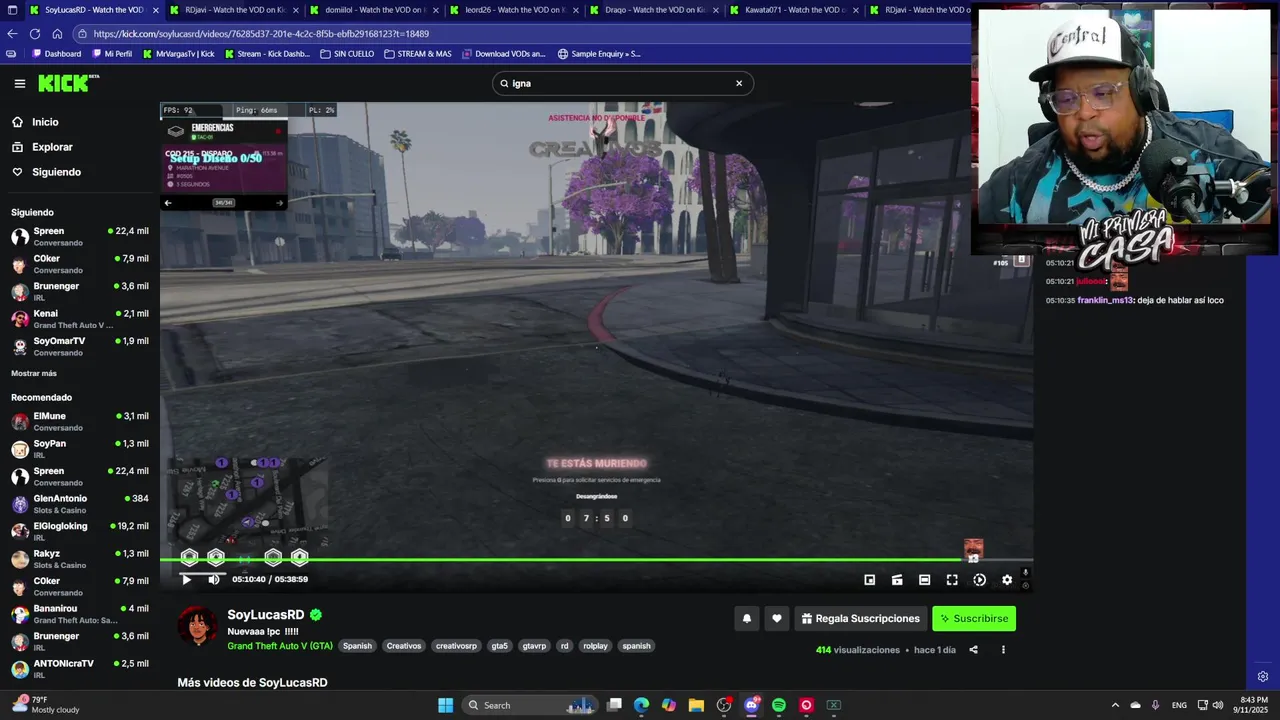This screenshot has width=1280, height=720.
Task: Open the Grand Theft Auto V (GTA) category link
Action: tap(280, 646)
